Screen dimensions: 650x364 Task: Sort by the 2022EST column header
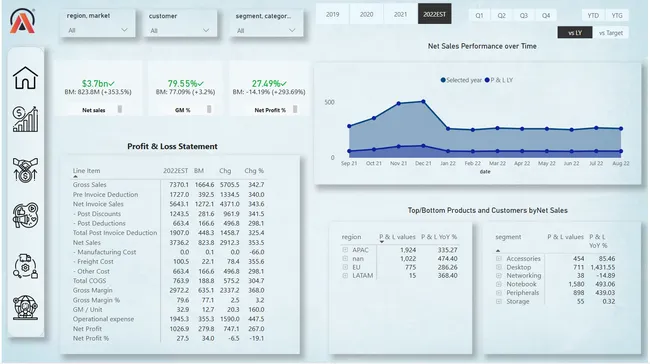click(175, 171)
